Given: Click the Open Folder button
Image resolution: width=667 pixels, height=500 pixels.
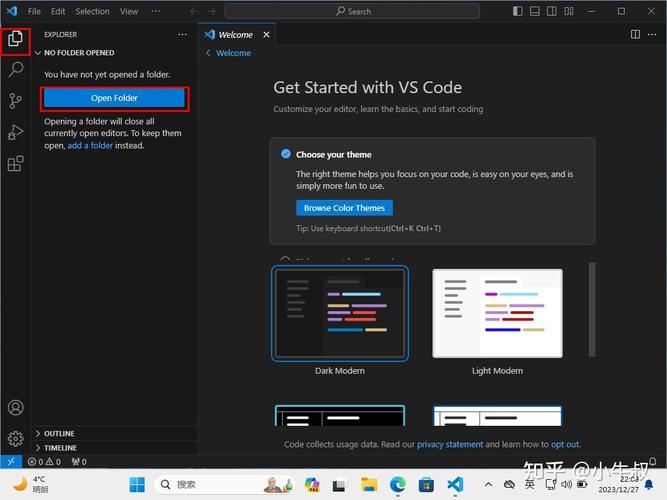Looking at the screenshot, I should [x=114, y=98].
